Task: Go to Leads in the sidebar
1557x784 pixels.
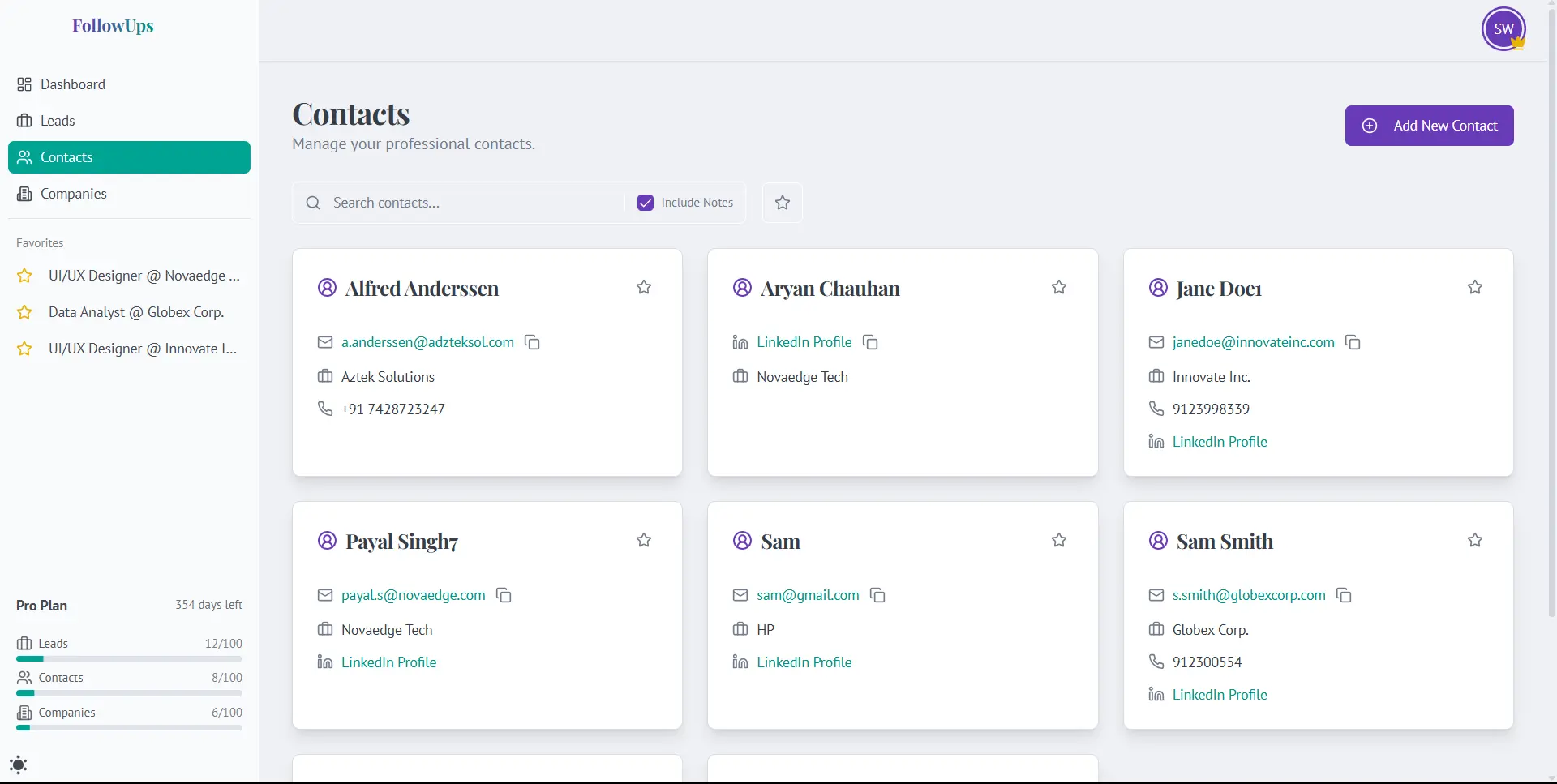Action: pyautogui.click(x=129, y=121)
